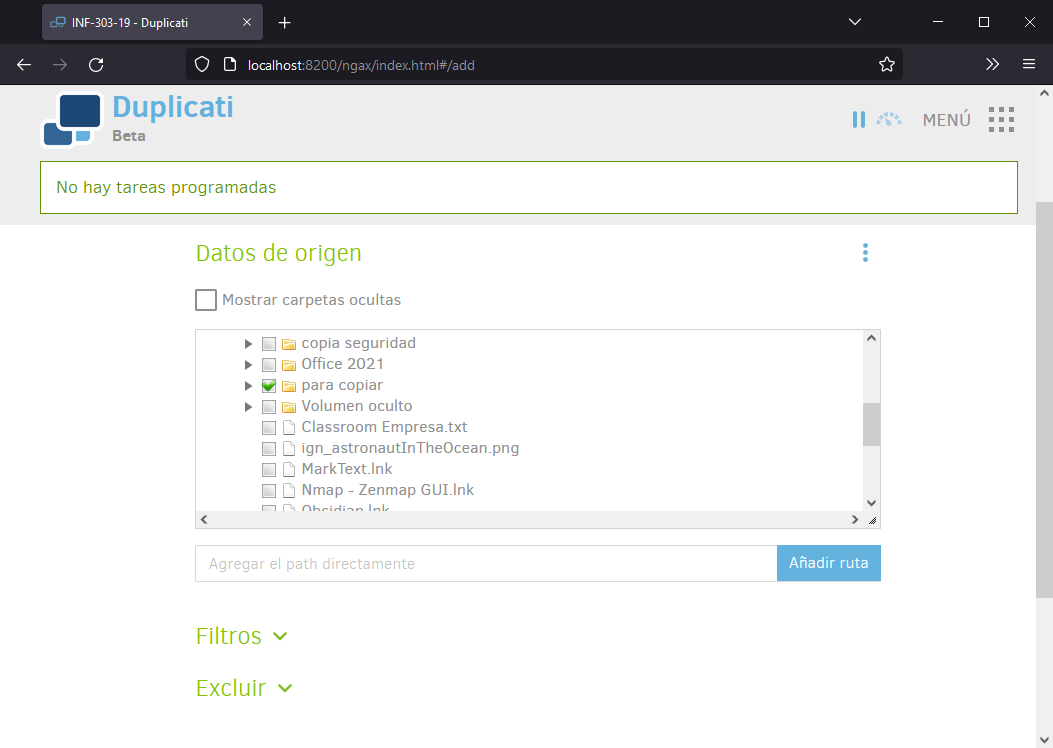Open the MENÚ navigation item

[x=946, y=120]
